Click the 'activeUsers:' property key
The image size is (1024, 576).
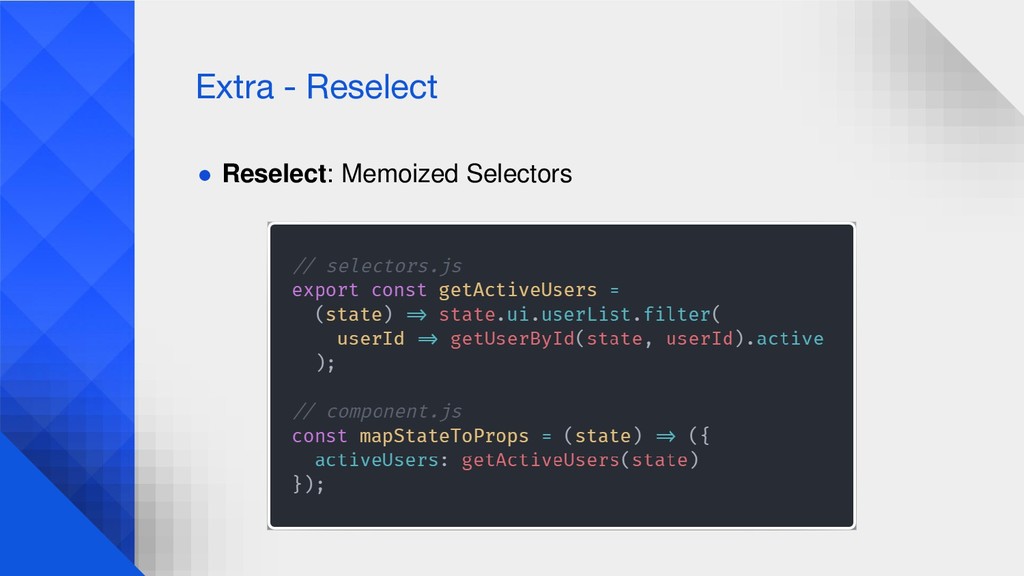click(x=381, y=460)
